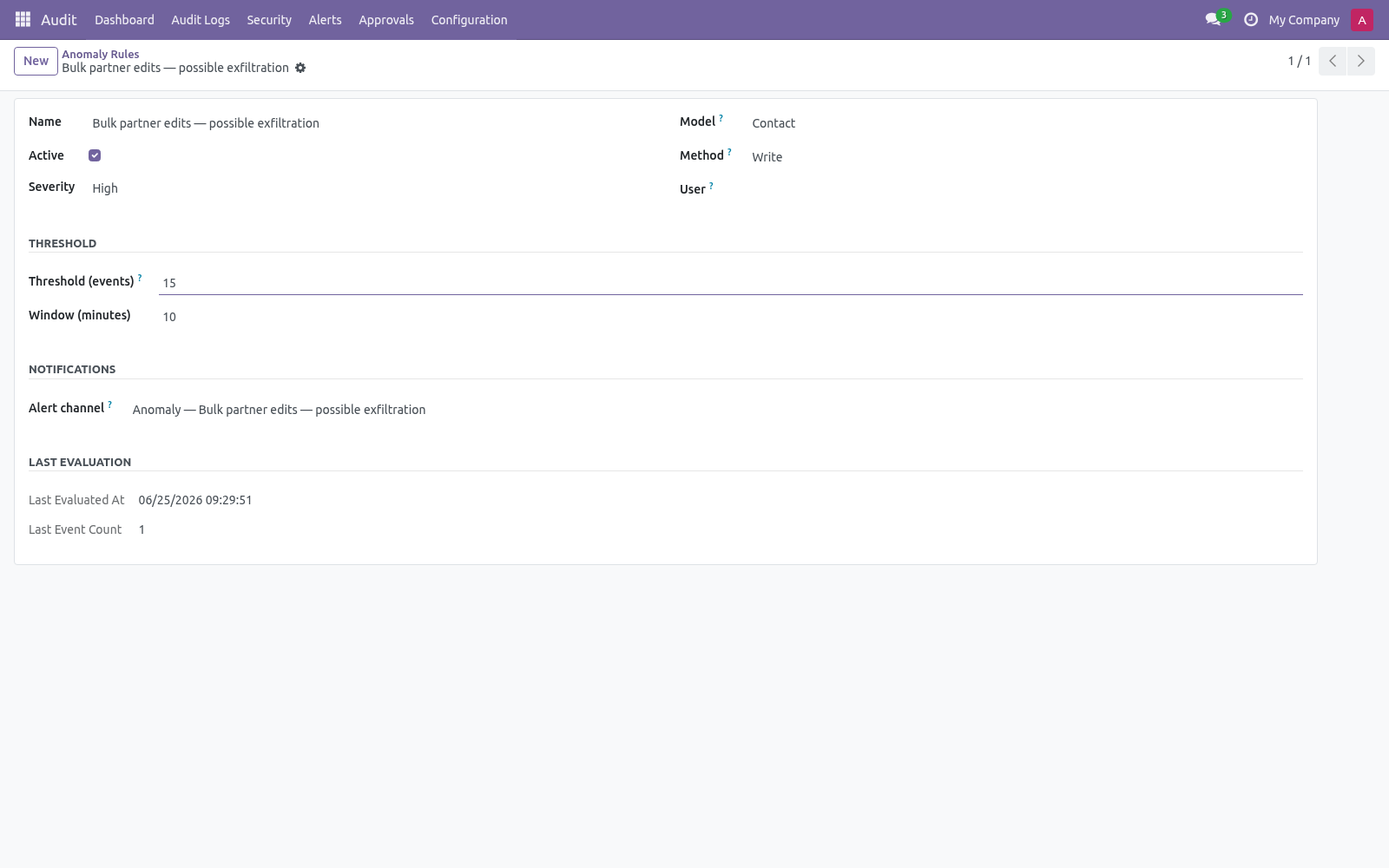Viewport: 1389px width, 868px height.
Task: Open the Alerts menu
Action: (x=326, y=20)
